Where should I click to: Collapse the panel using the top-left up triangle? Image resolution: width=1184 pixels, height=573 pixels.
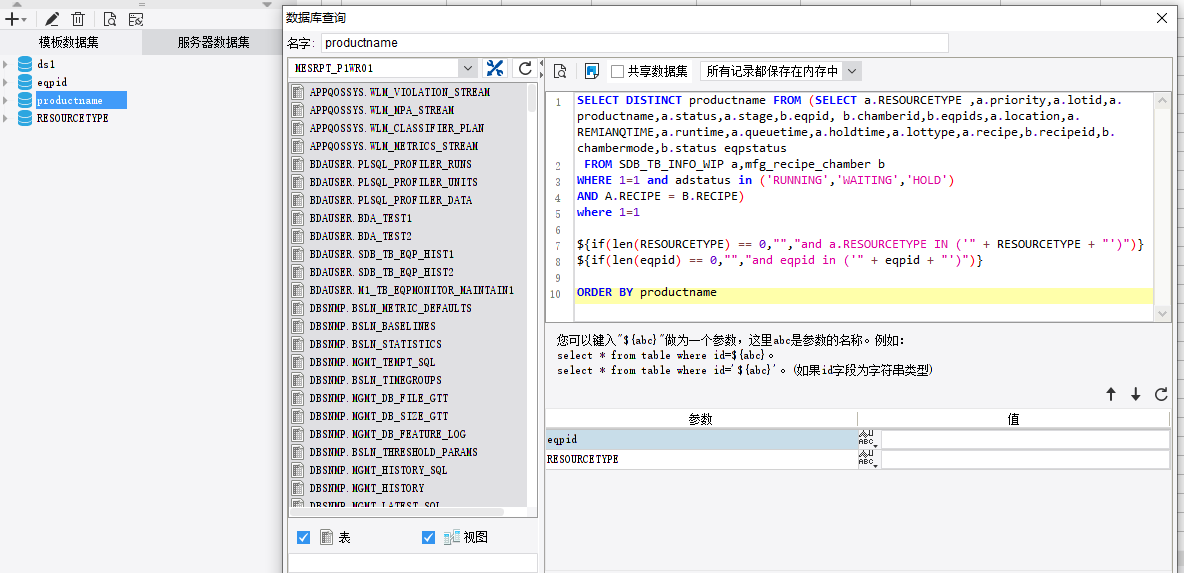pos(18,5)
